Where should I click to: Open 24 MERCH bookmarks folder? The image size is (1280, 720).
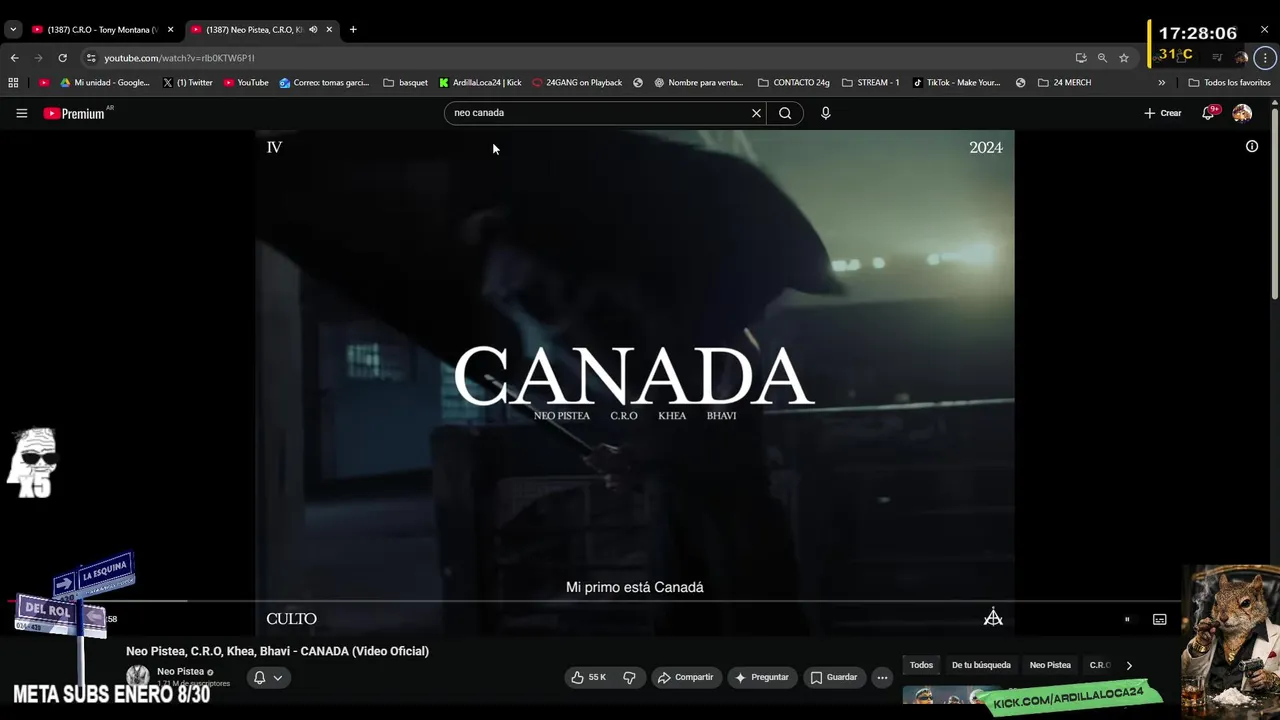(1064, 83)
